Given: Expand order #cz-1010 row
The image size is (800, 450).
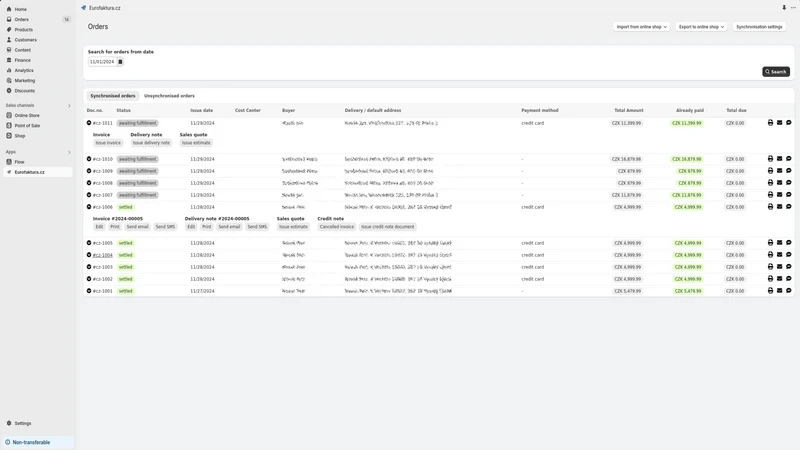Looking at the screenshot, I should (x=89, y=159).
